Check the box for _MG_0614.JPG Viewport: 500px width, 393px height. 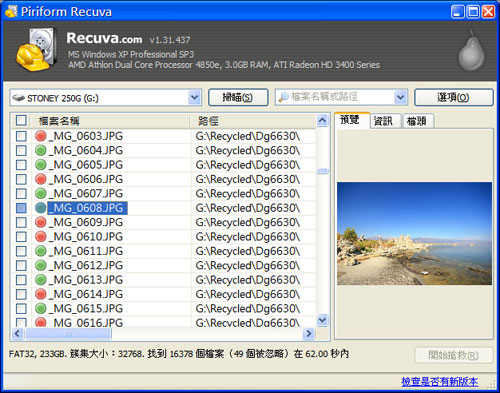[21, 294]
